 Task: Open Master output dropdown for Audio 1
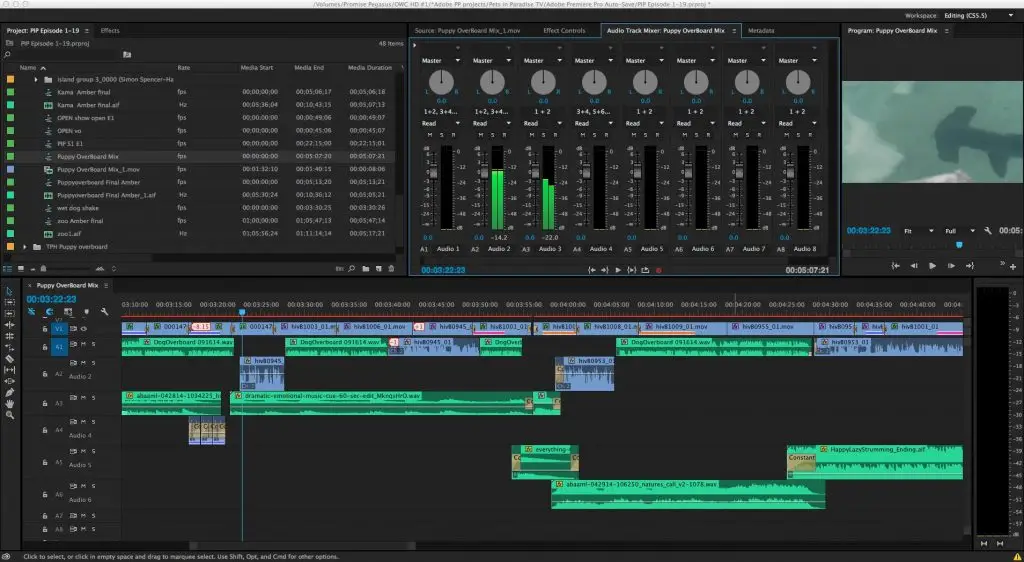click(441, 60)
